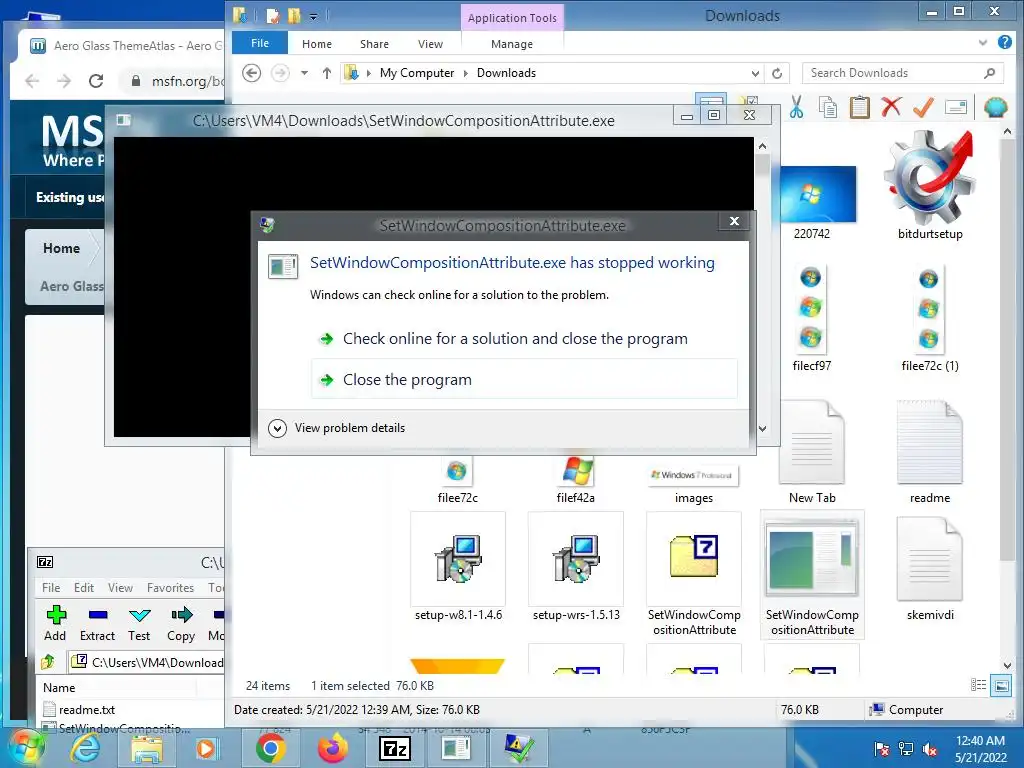Click the Paste clipboard icon in Explorer toolbar
Viewport: 1024px width, 768px height.
(x=859, y=107)
